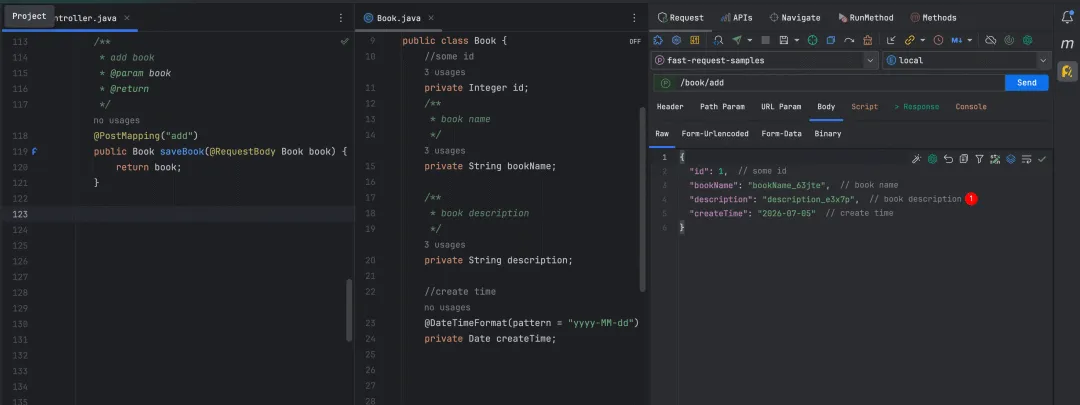Click the blue hexagon icon in request toolbar
The image size is (1080, 405).
coord(676,40)
